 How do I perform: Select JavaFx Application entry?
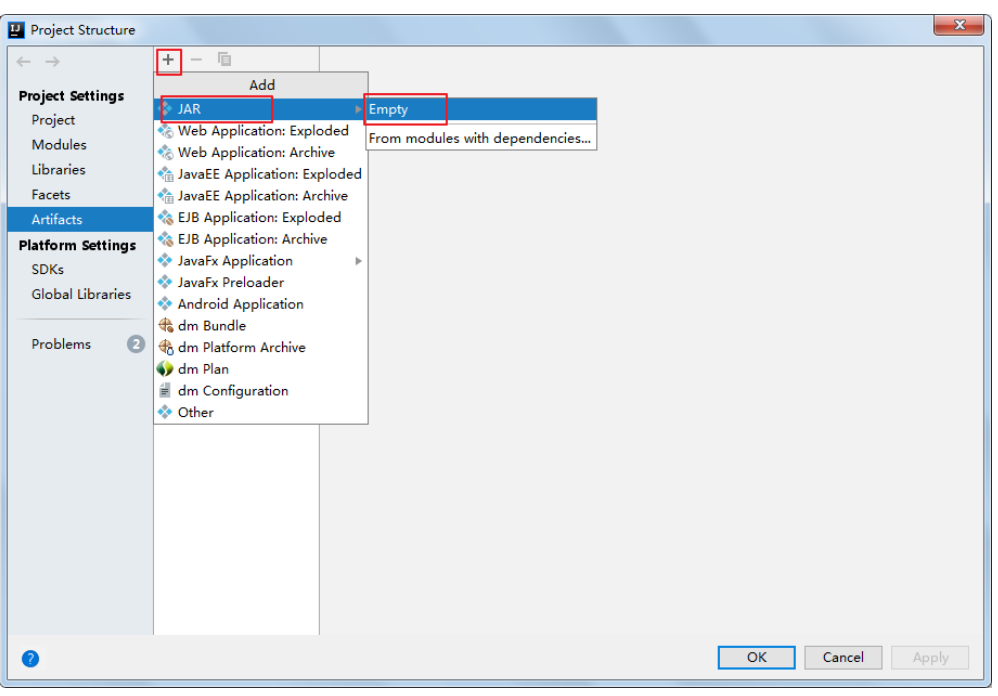pyautogui.click(x=261, y=261)
